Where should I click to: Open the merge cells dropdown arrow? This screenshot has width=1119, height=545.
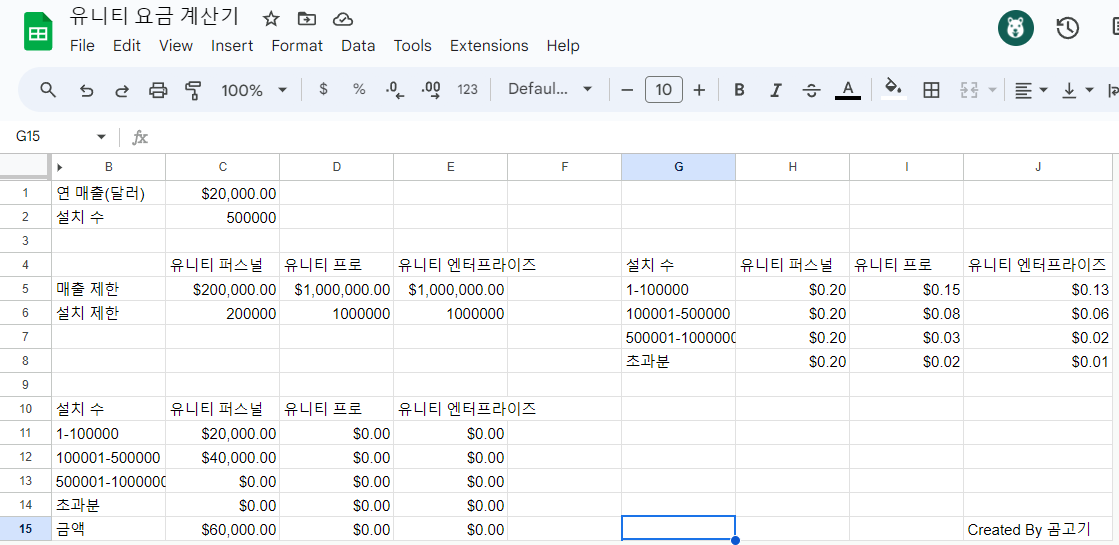pos(992,90)
